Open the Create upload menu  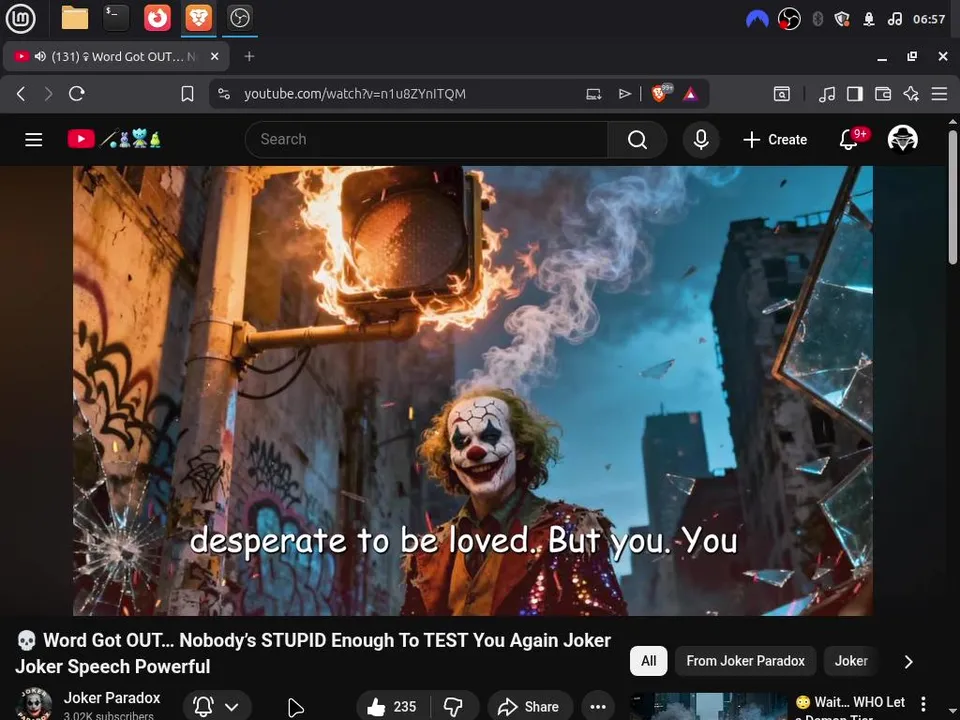pyautogui.click(x=775, y=140)
